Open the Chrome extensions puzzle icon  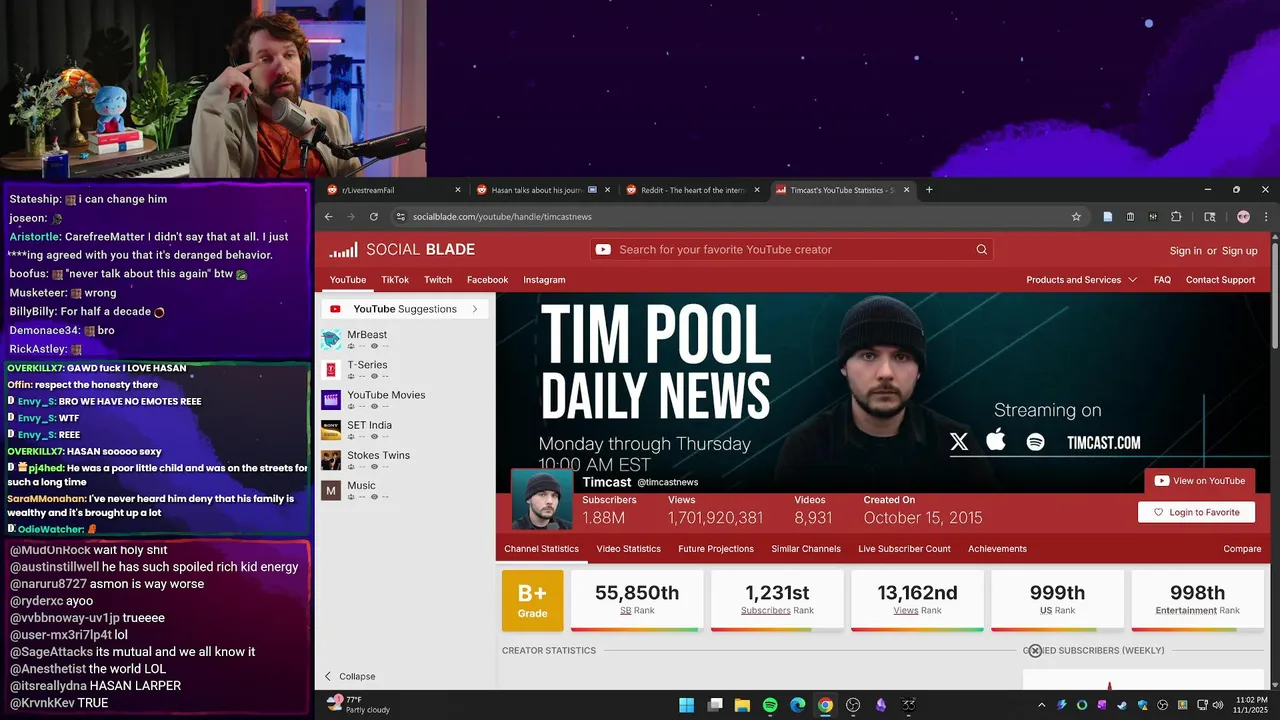pyautogui.click(x=1176, y=216)
